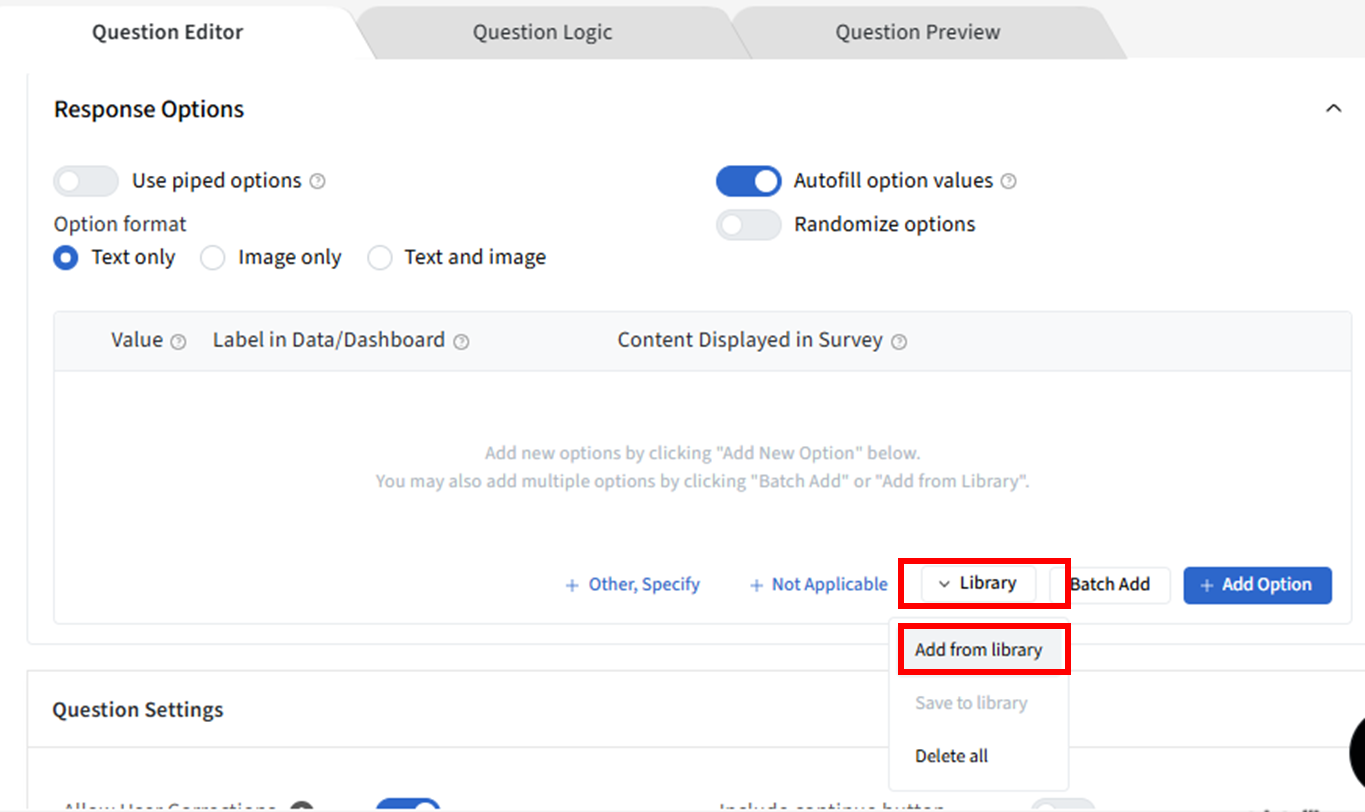Select the Text and image format
Viewport: 1365px width, 812px height.
point(380,258)
